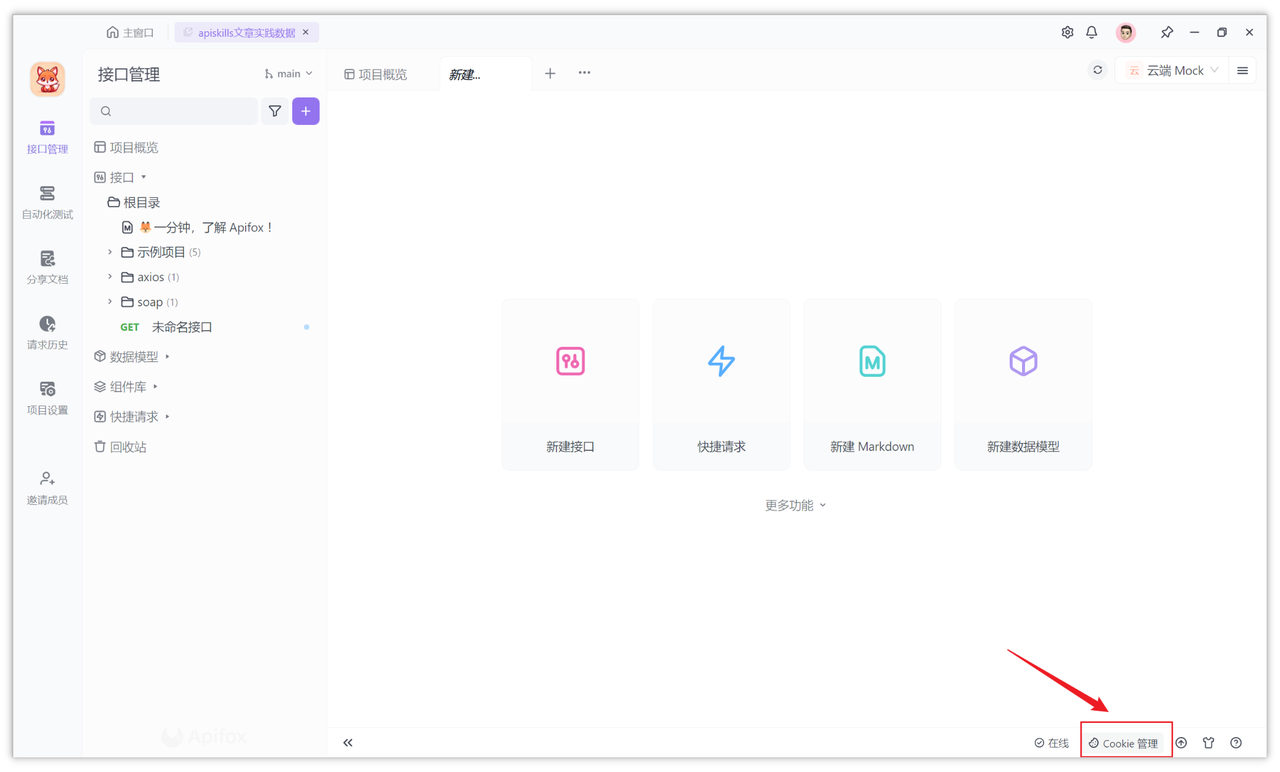Open the notifications bell

(x=1092, y=32)
